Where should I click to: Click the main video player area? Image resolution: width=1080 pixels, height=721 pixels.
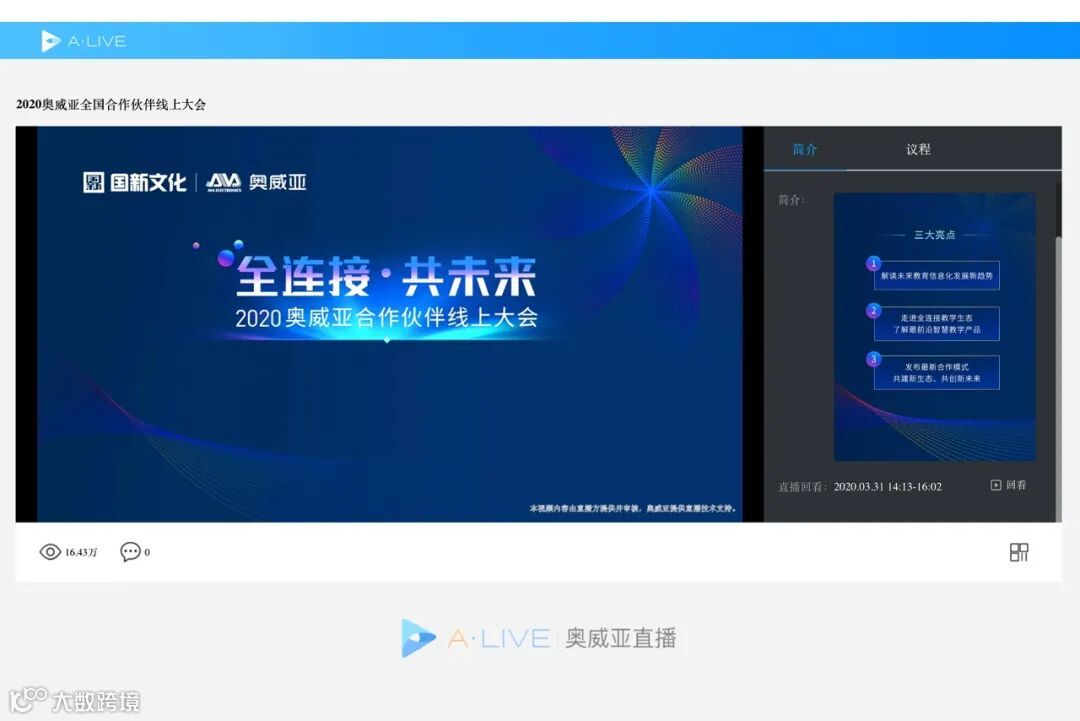pos(389,324)
